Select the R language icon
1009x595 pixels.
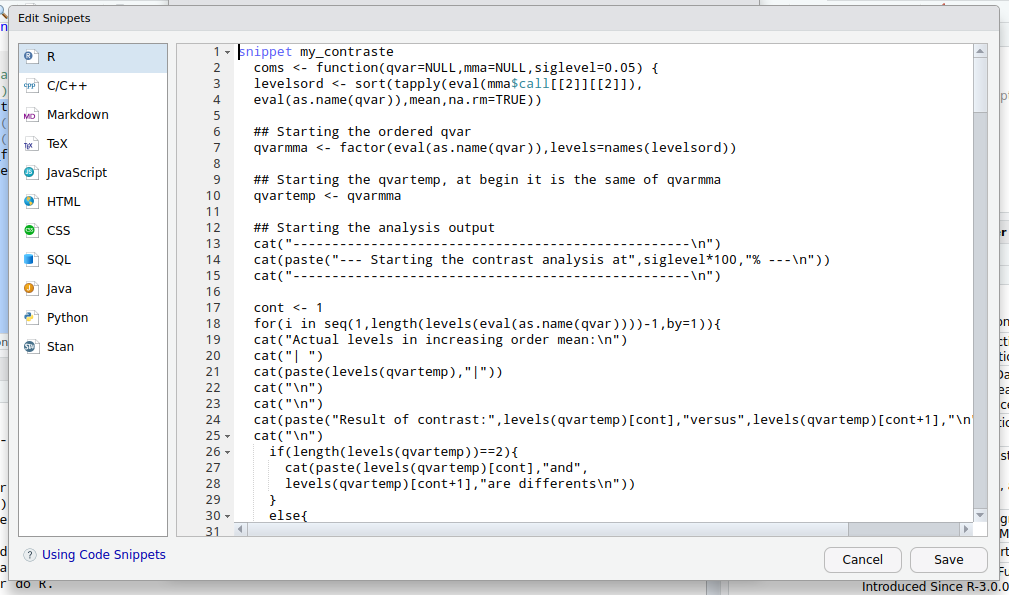pos(30,56)
